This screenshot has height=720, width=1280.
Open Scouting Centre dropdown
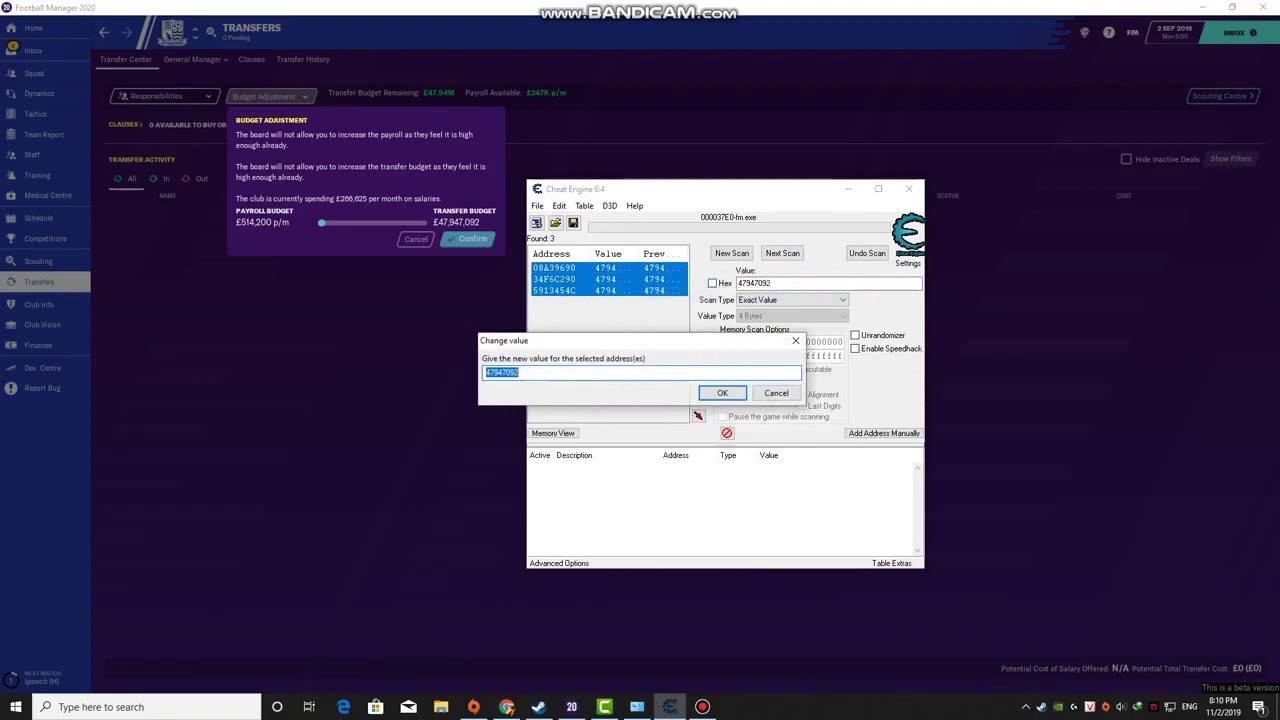click(x=1224, y=96)
